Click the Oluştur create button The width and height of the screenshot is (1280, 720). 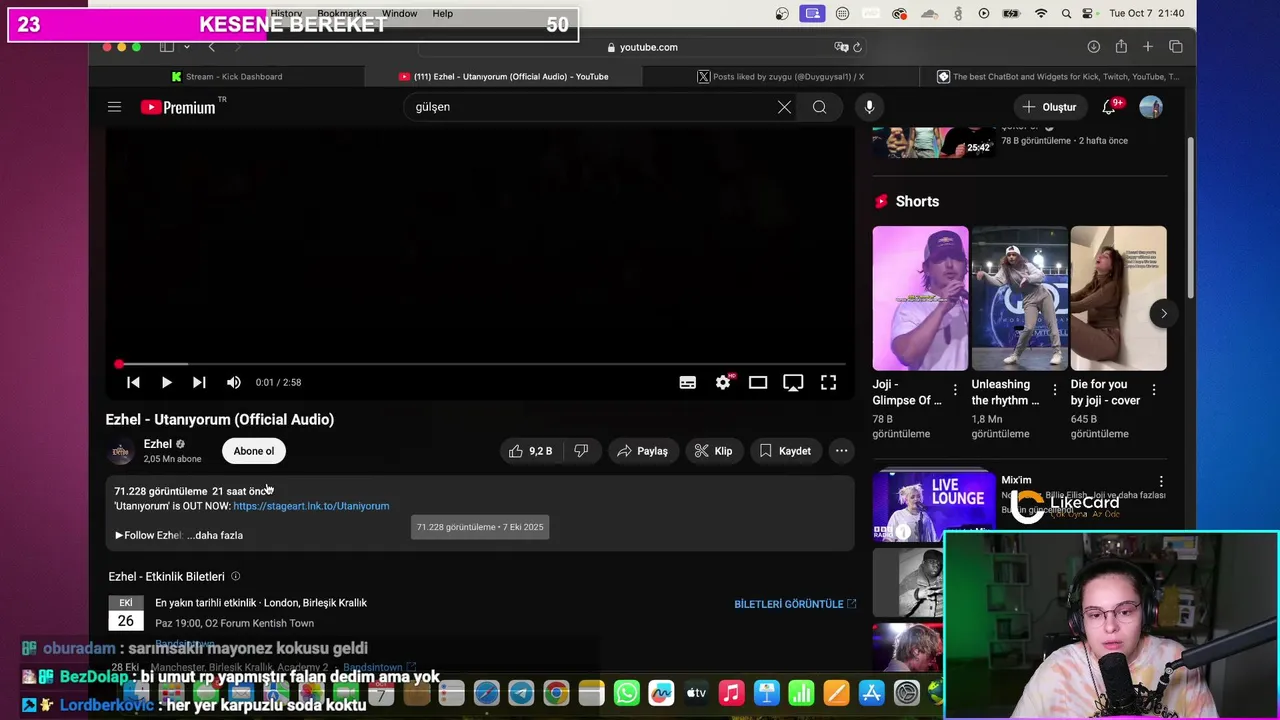(1049, 107)
